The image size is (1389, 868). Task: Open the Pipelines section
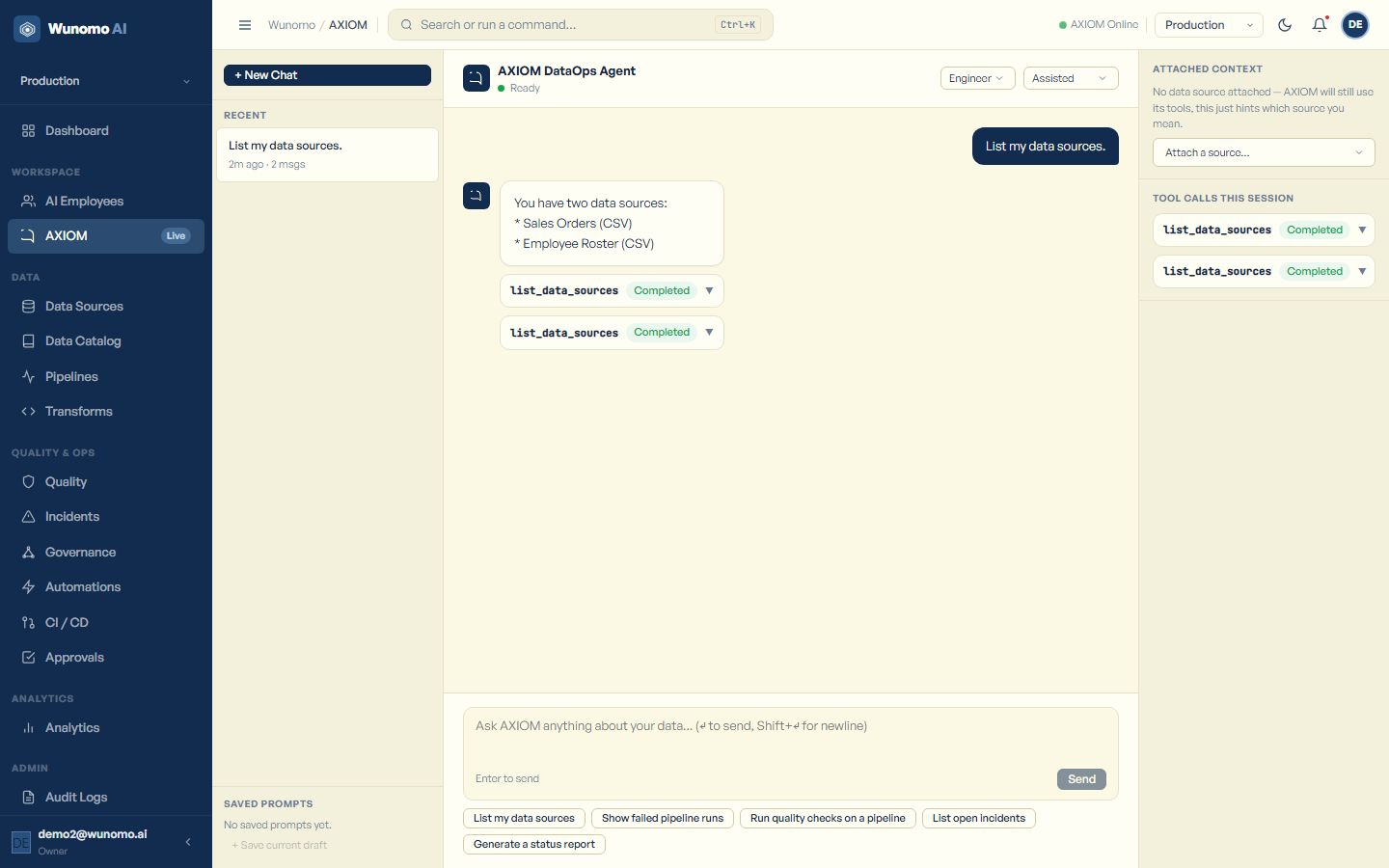106,377
